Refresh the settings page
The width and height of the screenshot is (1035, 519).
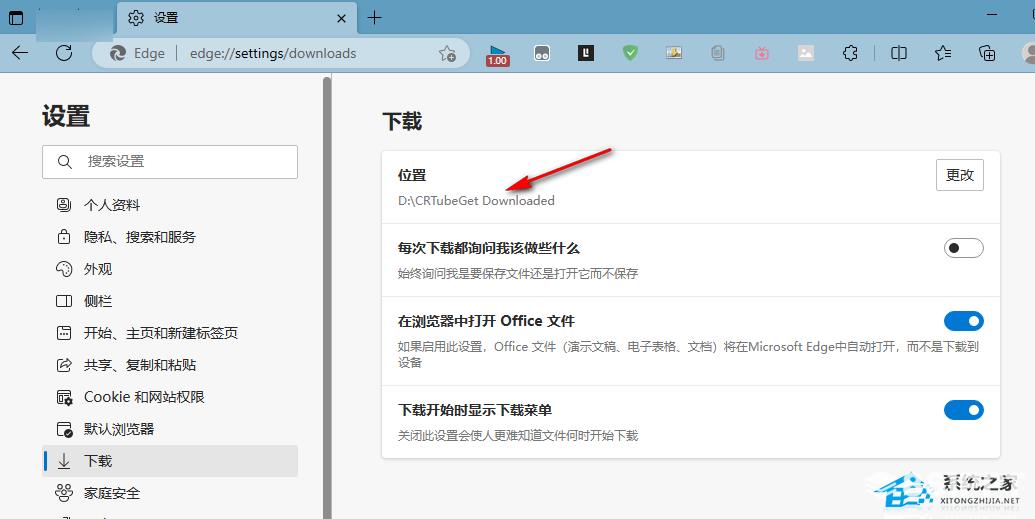[x=64, y=53]
